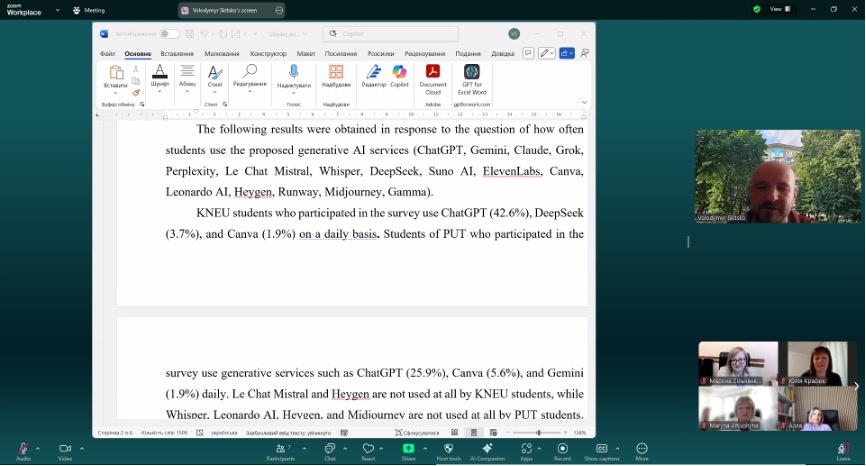The image size is (866, 466).
Task: Switch to Web Layout view in status bar
Action: (x=493, y=432)
